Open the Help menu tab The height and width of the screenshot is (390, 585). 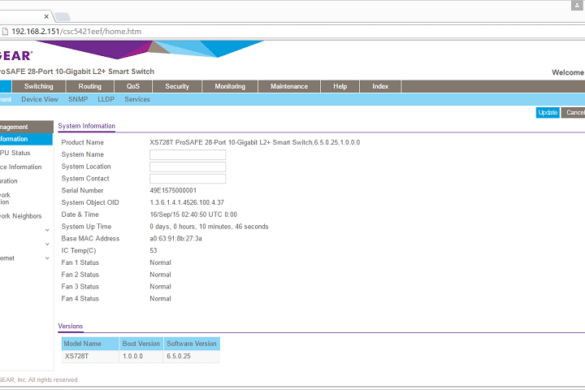coord(340,86)
